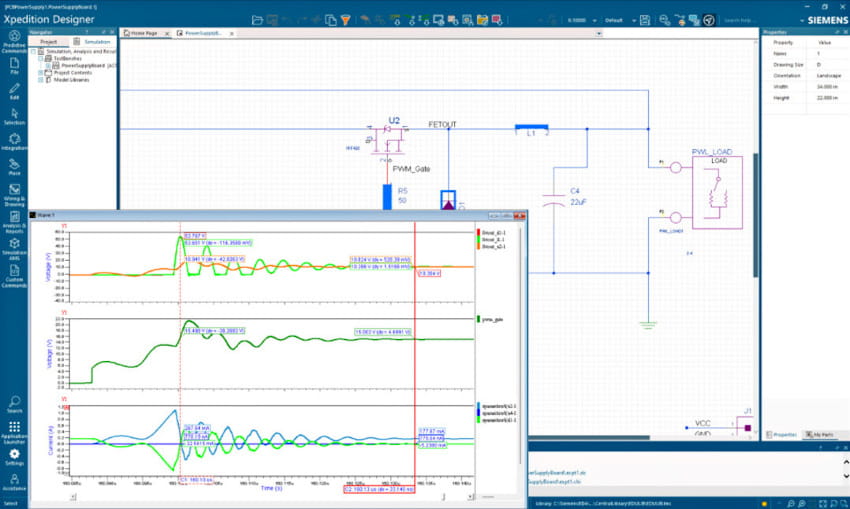850x509 pixels.
Task: Collapse the TestBenches tree node
Action: coord(41,59)
